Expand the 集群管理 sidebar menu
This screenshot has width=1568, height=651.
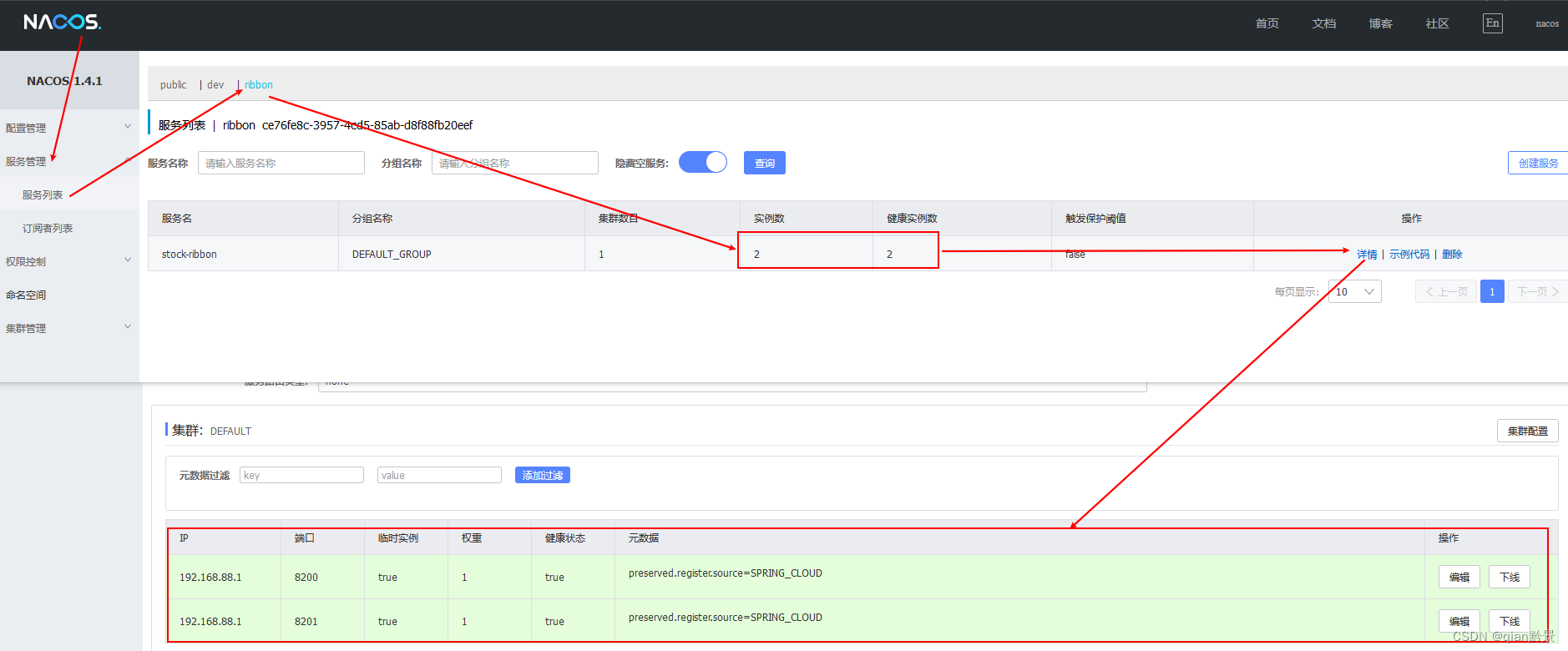tap(69, 328)
